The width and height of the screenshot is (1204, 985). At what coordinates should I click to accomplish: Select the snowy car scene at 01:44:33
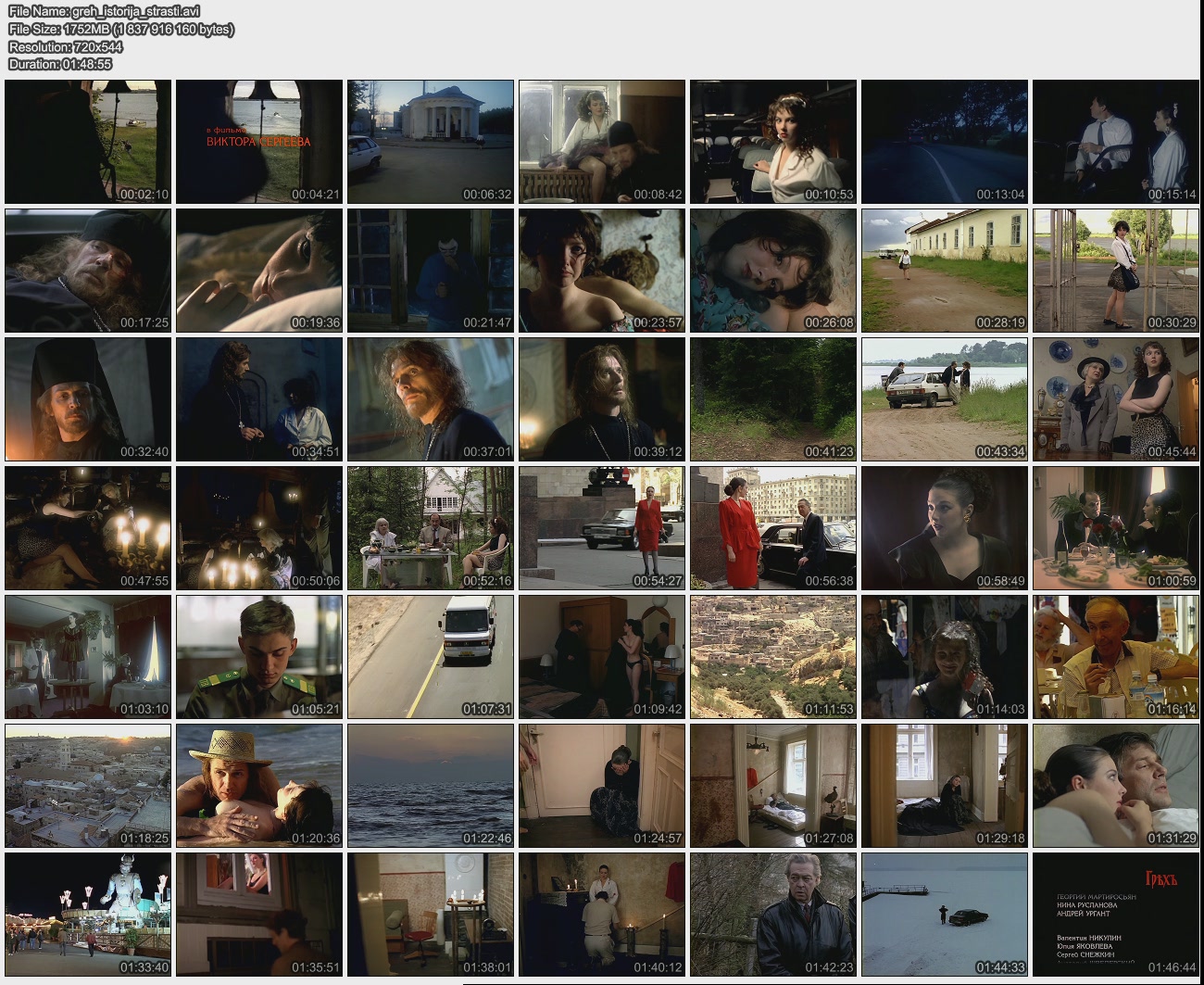945,914
